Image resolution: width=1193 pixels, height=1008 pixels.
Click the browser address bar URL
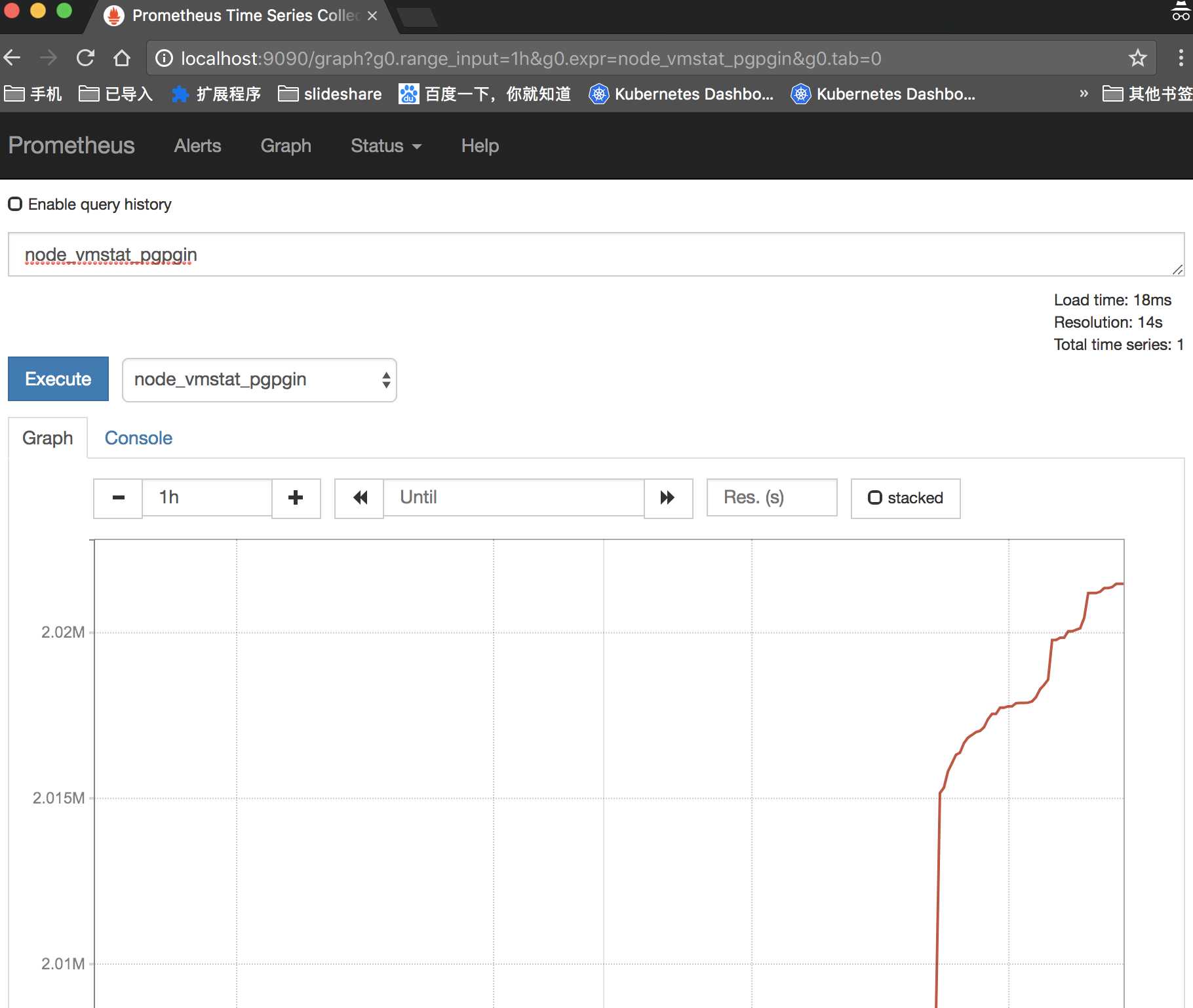[x=531, y=58]
